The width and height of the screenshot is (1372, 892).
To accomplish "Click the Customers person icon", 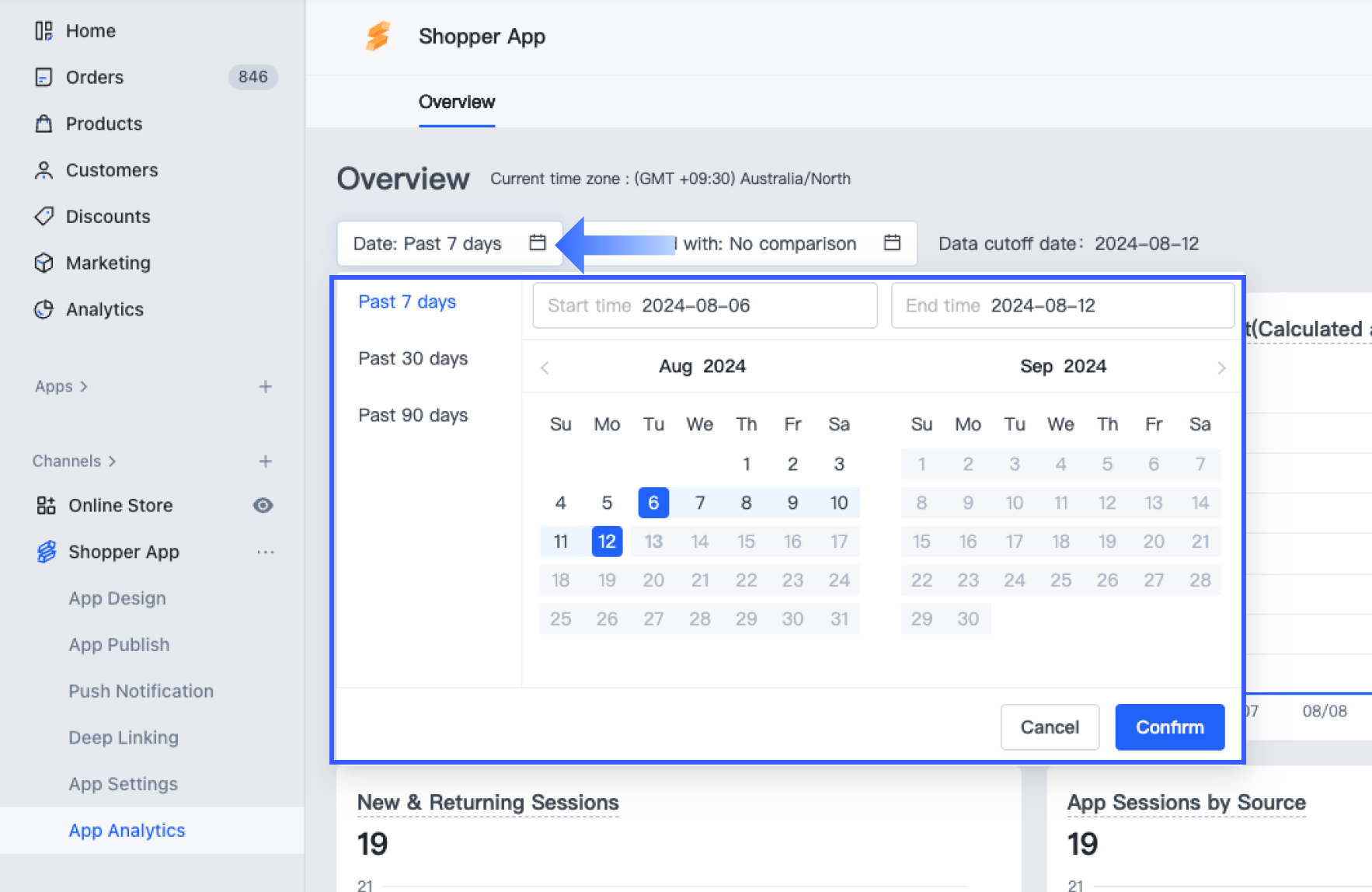I will coord(44,170).
